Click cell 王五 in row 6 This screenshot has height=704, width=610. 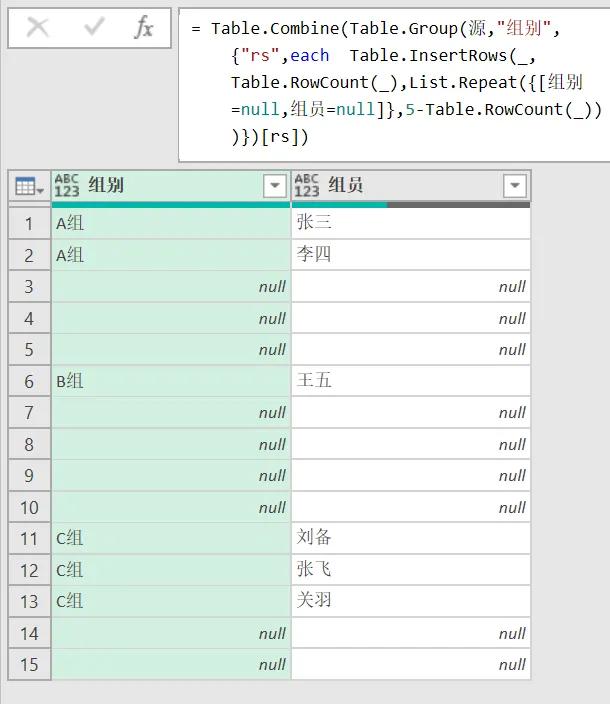click(411, 381)
